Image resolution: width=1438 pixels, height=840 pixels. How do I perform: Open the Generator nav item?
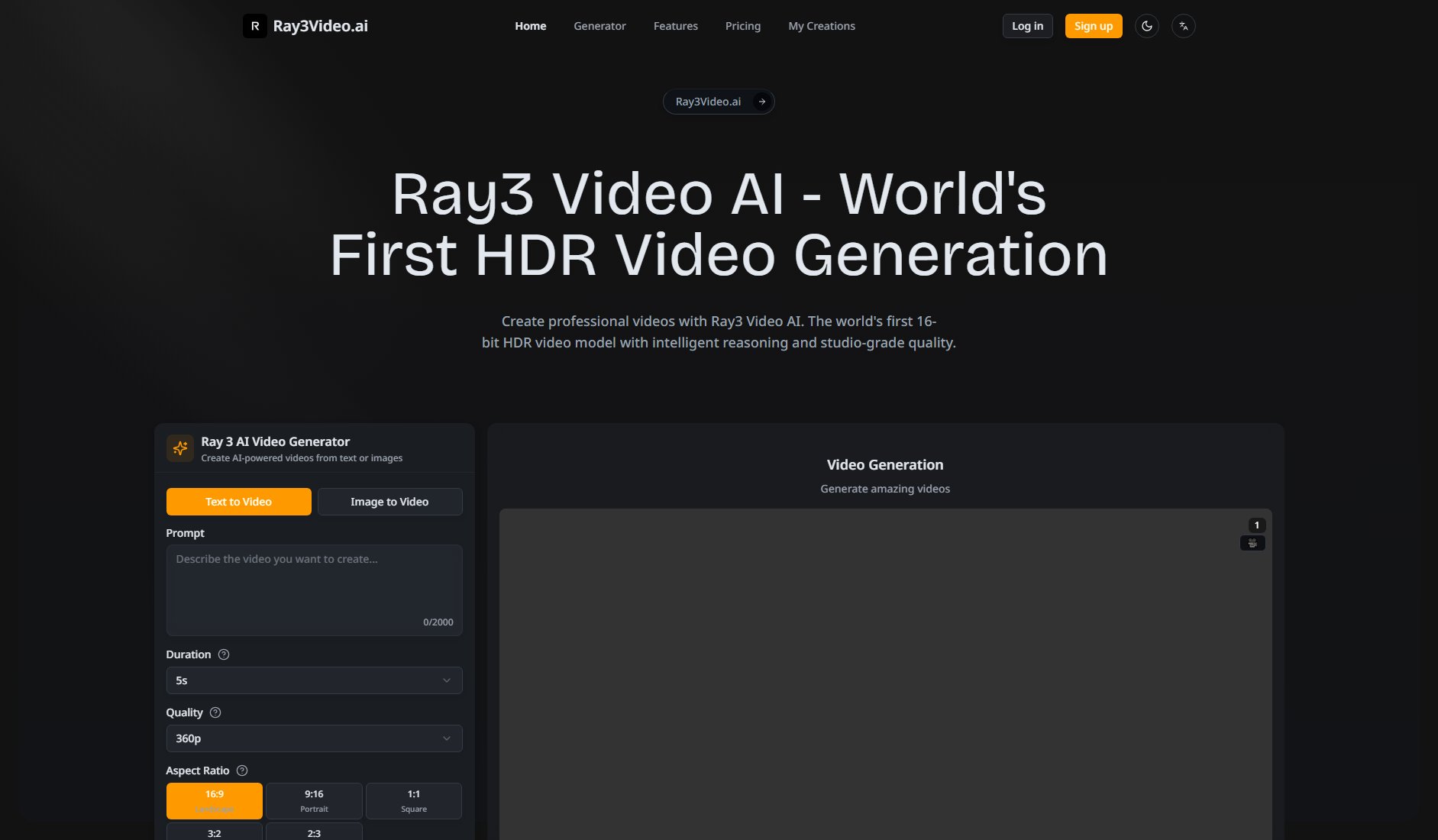point(599,26)
